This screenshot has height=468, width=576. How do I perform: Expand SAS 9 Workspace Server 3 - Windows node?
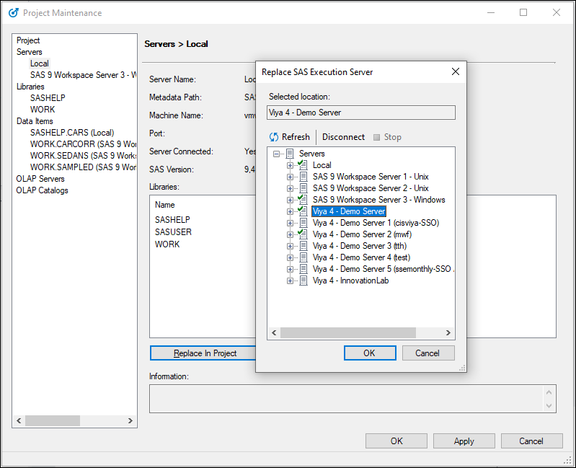(x=290, y=200)
